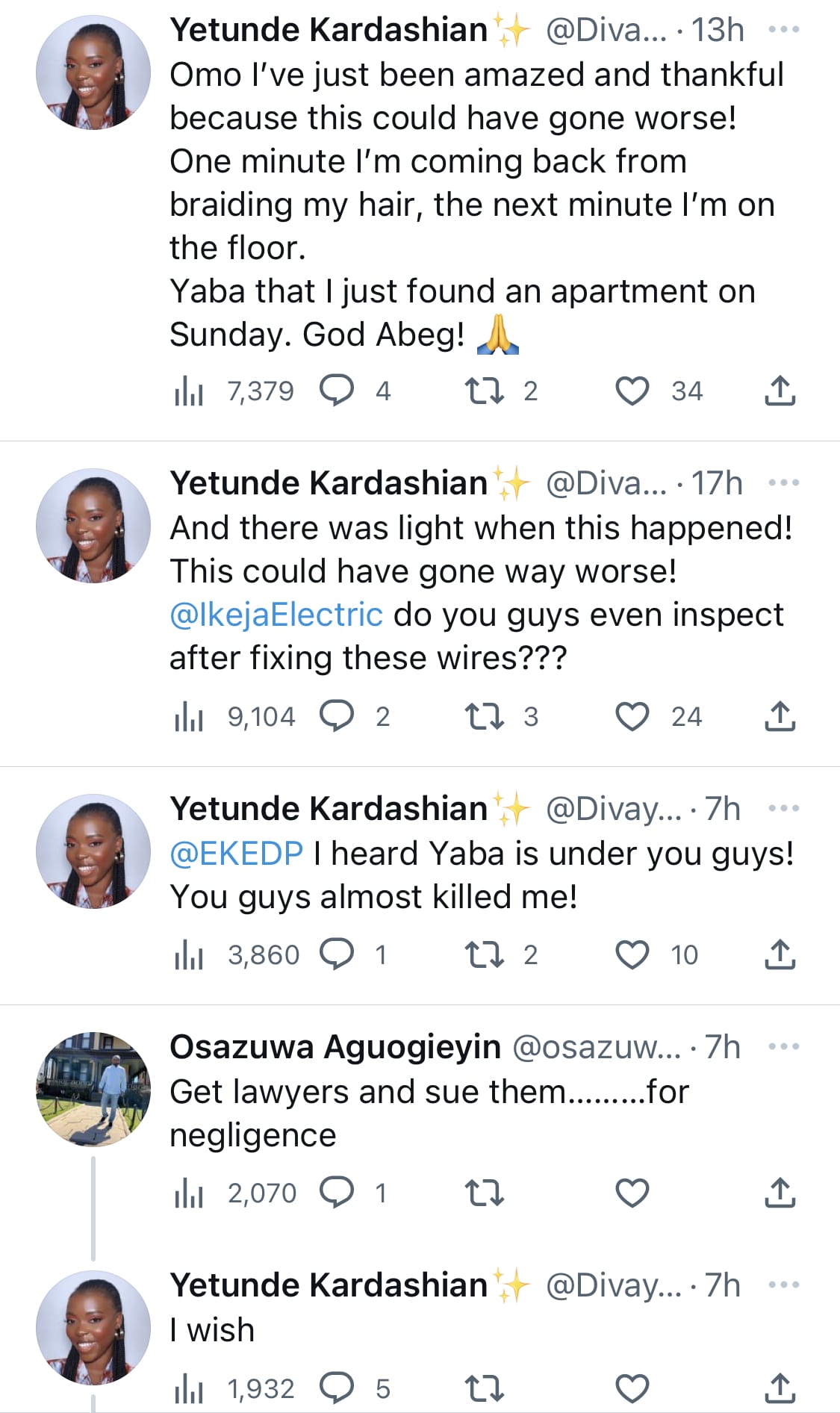View analytics for the tweet with 9,104 views
Image resolution: width=840 pixels, height=1413 pixels.
click(x=189, y=717)
